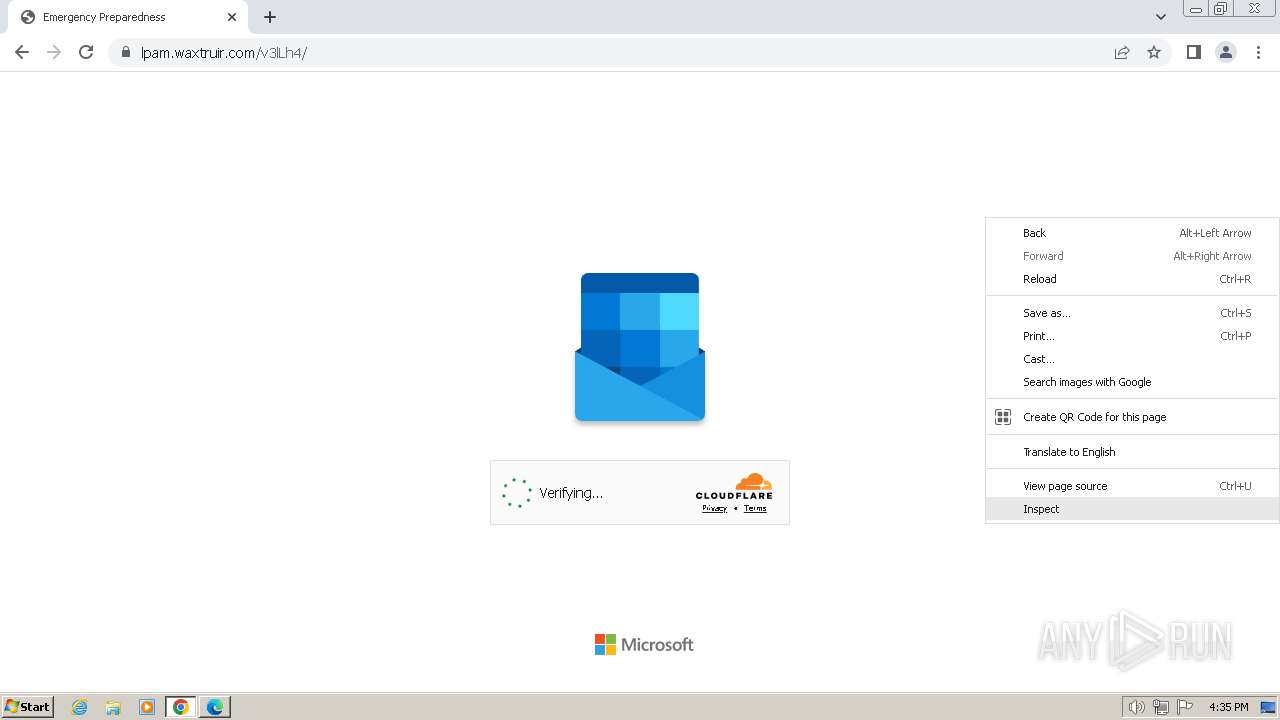Choose Create QR Code for this page

pos(1132,417)
